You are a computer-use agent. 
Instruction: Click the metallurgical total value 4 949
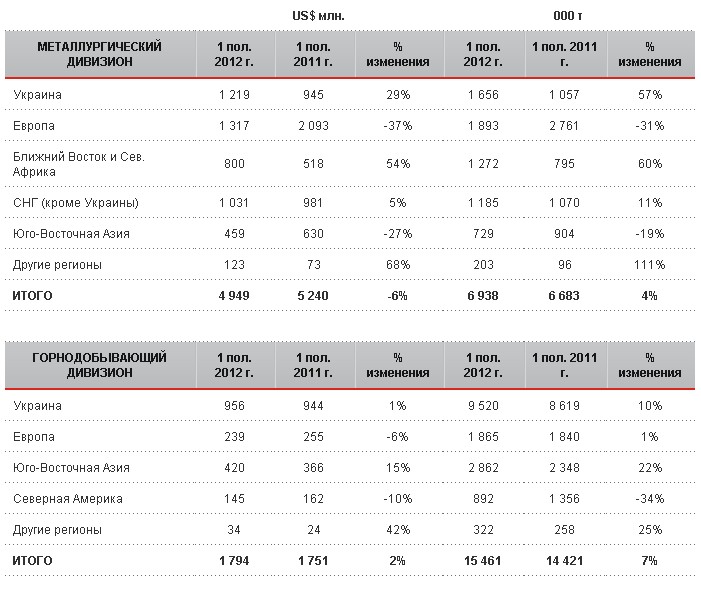pyautogui.click(x=232, y=296)
